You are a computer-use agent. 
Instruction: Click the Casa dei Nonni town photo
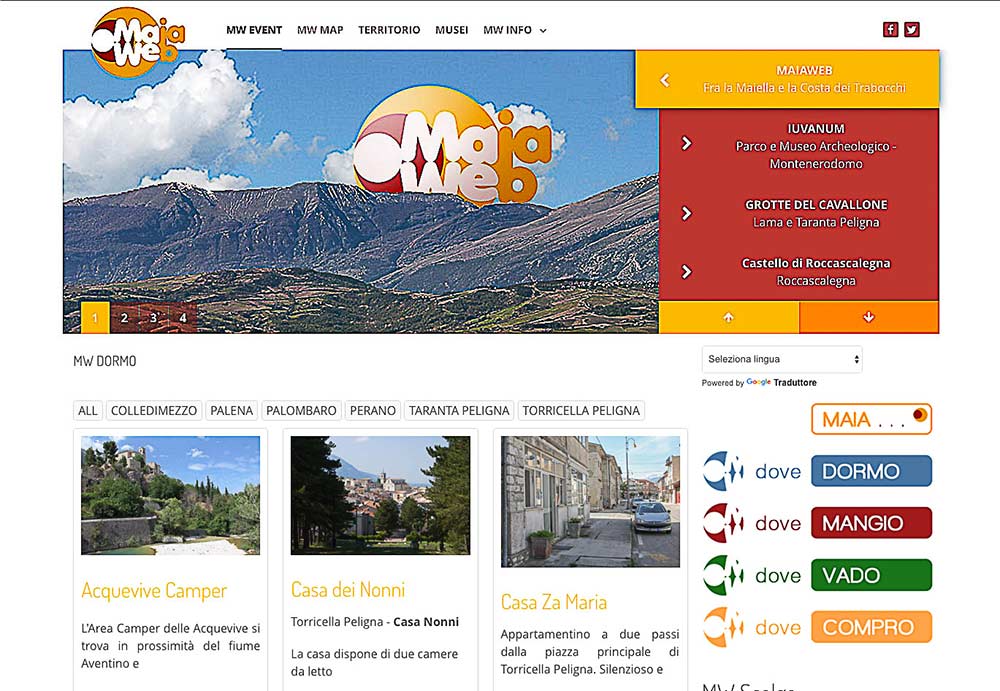[380, 496]
